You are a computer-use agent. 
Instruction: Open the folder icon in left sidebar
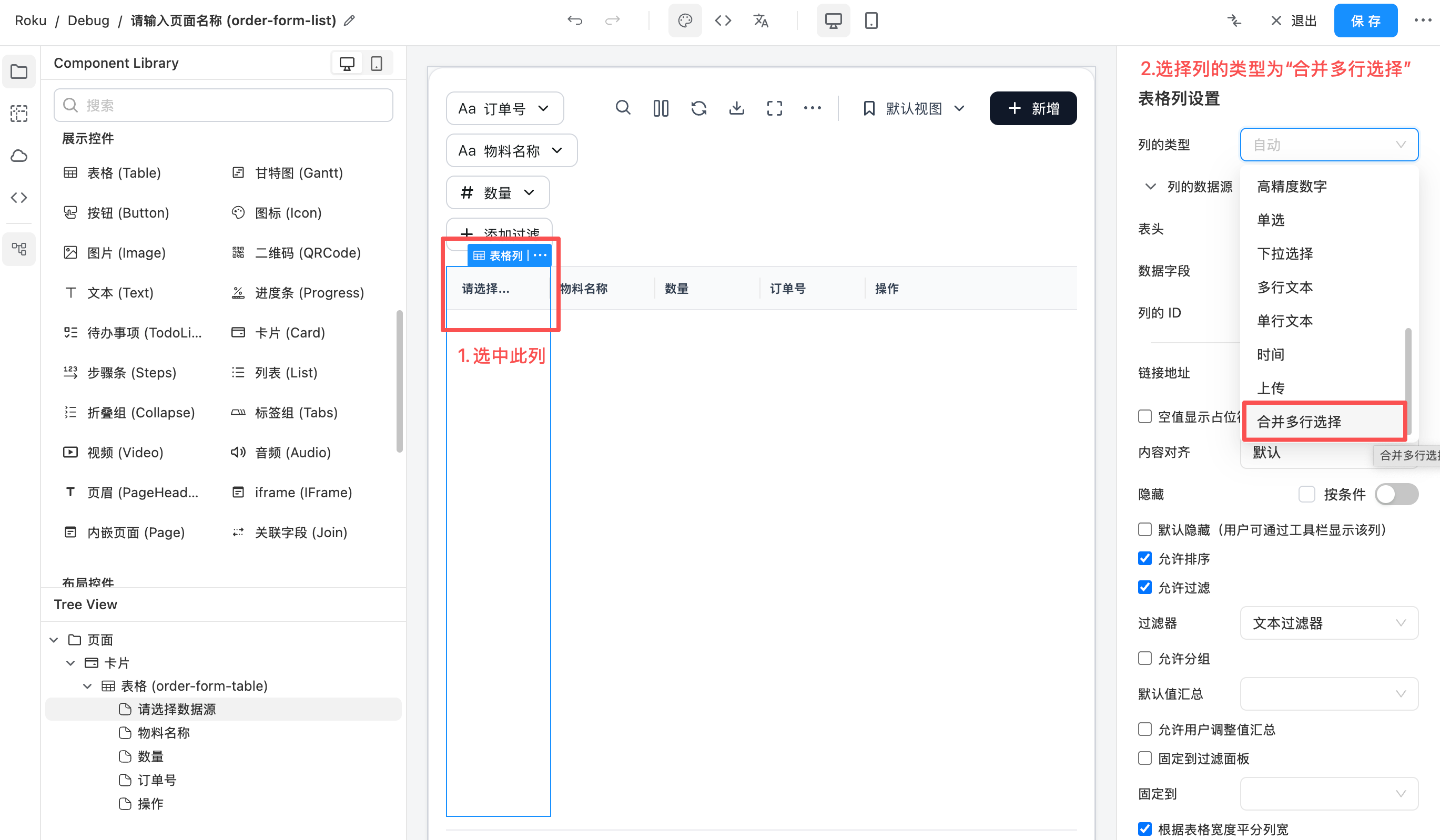point(19,72)
